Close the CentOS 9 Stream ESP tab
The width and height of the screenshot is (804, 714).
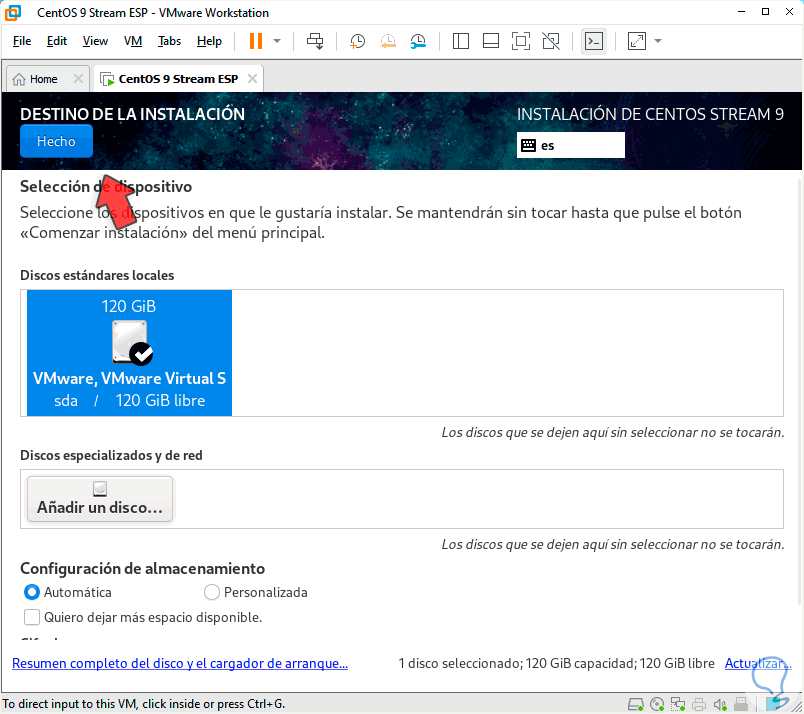(252, 78)
